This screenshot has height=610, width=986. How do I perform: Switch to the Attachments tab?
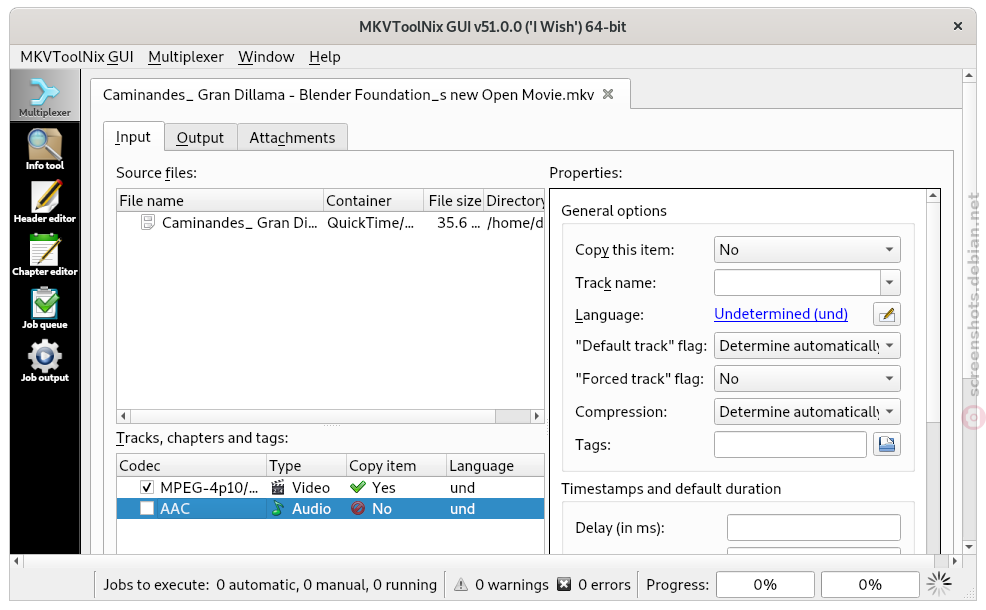coord(292,138)
